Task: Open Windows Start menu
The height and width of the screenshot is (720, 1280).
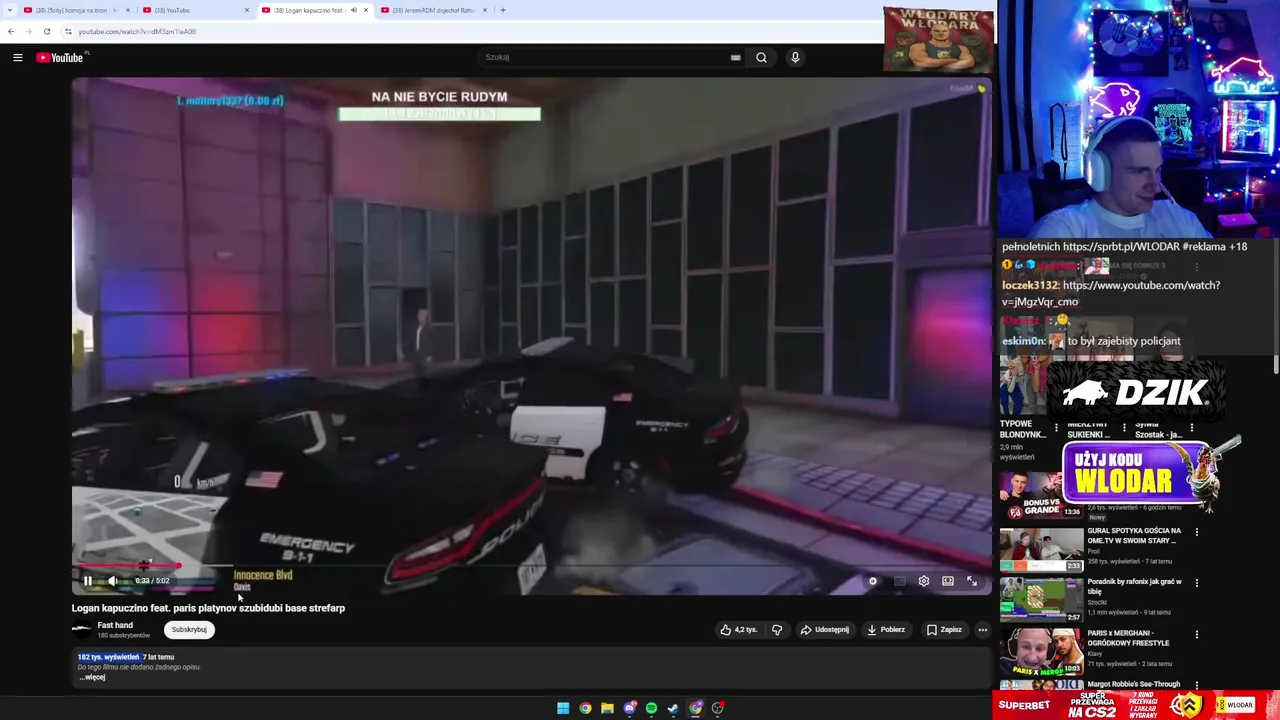Action: coord(563,708)
